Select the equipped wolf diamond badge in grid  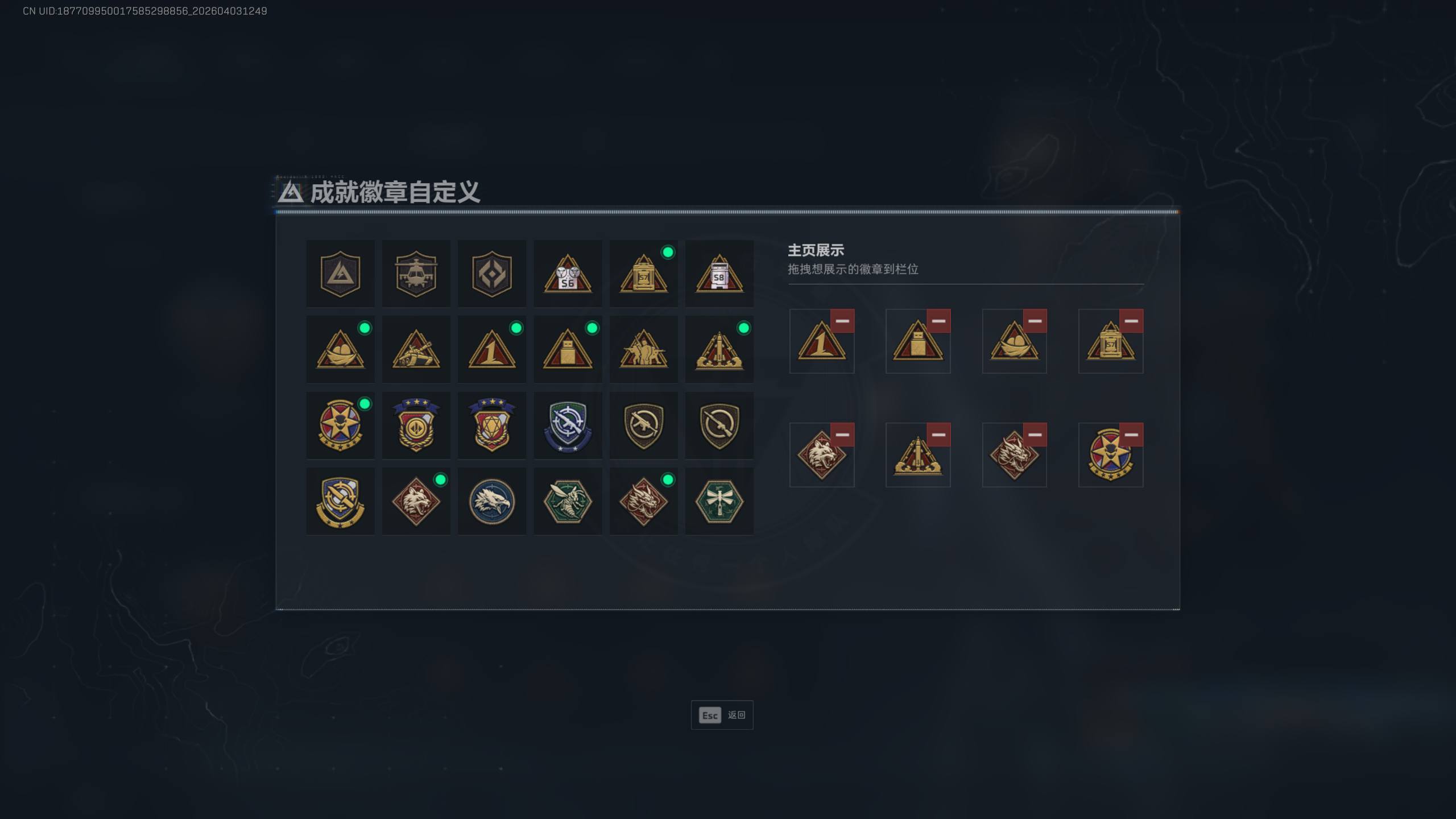pos(416,501)
